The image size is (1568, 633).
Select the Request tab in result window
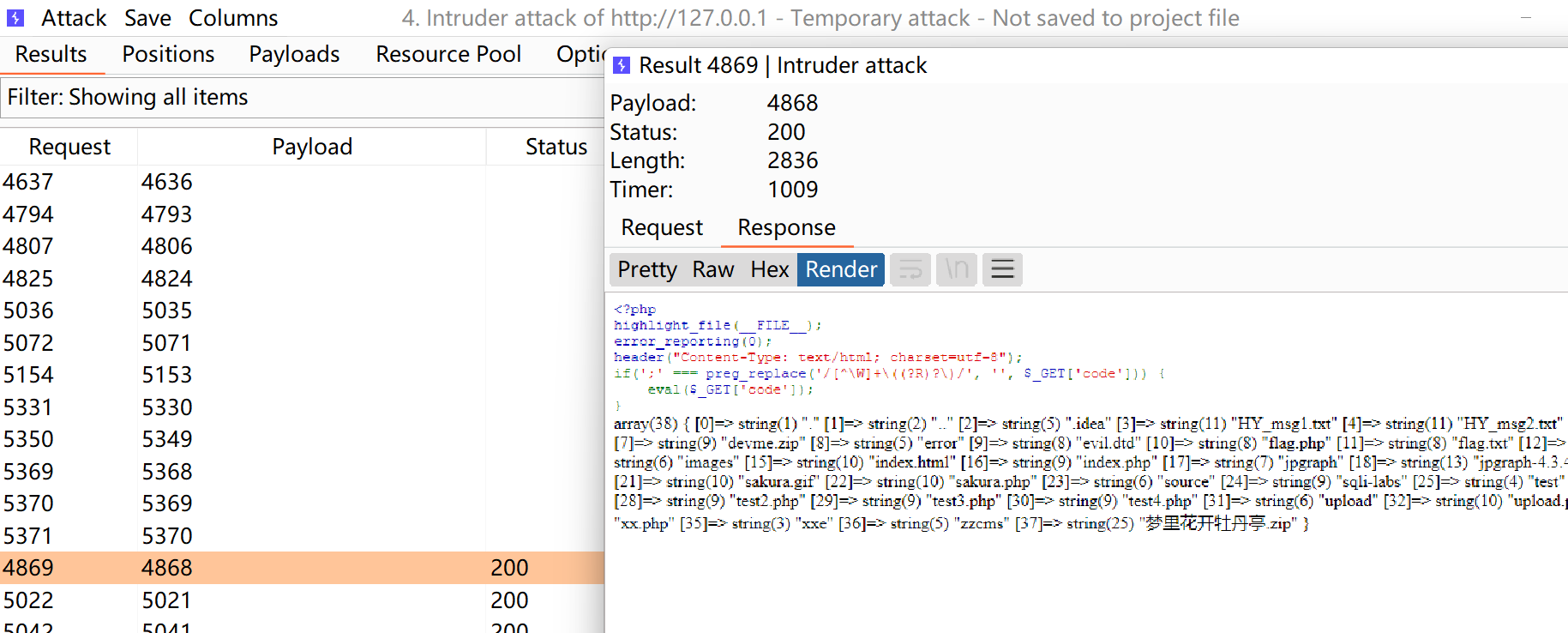click(661, 227)
